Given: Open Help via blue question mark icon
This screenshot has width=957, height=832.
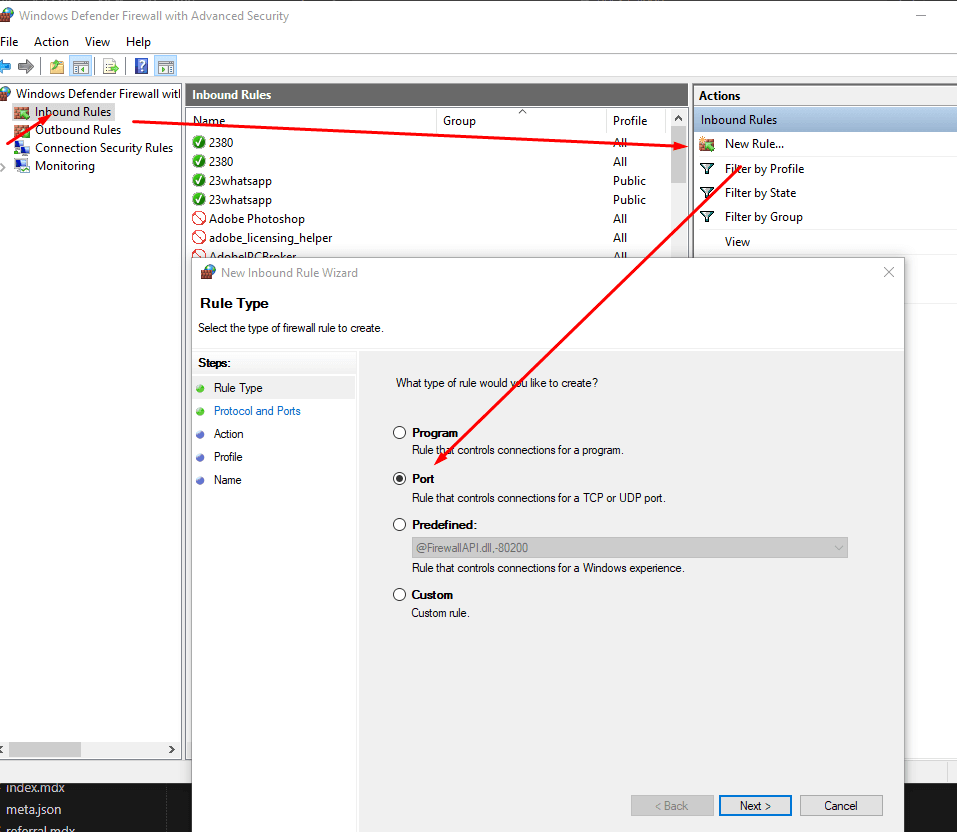Looking at the screenshot, I should (141, 67).
